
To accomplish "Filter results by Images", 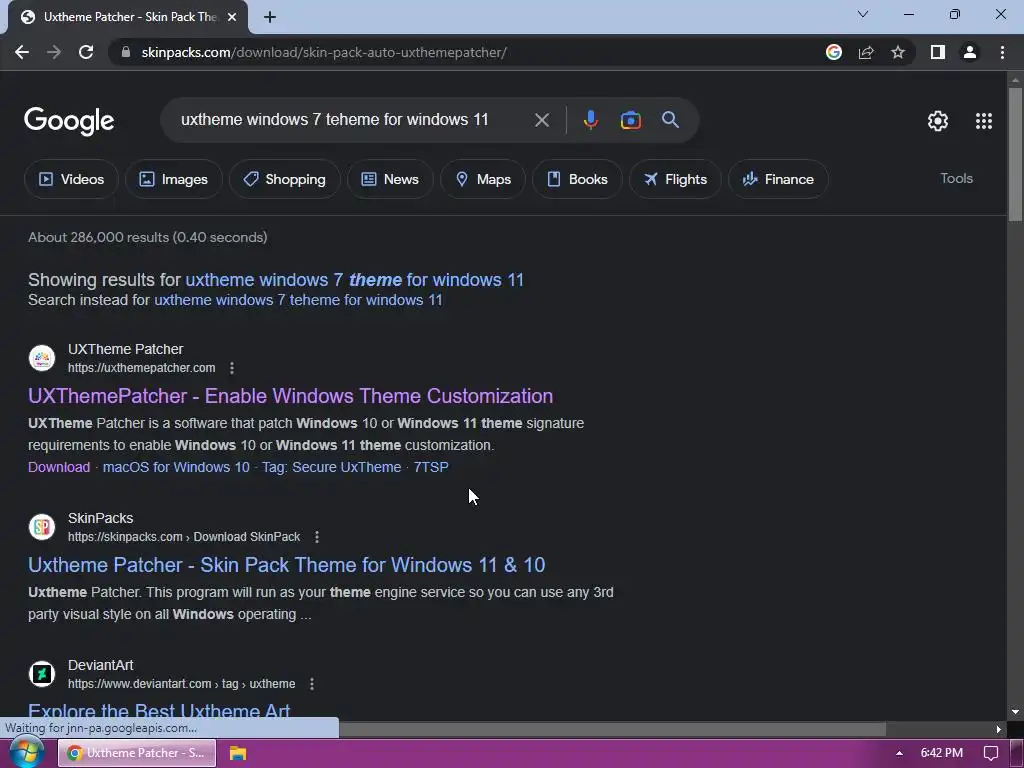I will click(174, 179).
